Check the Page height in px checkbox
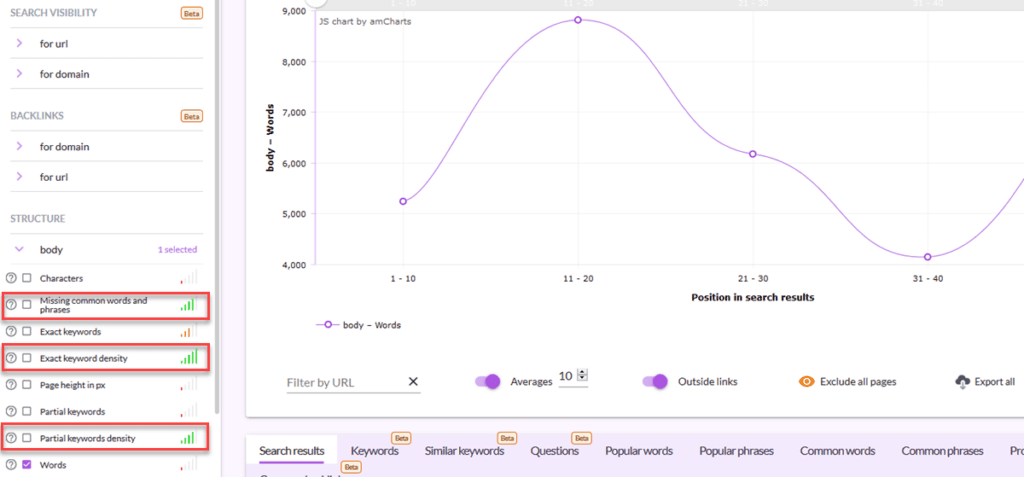The height and width of the screenshot is (477, 1024). point(27,386)
